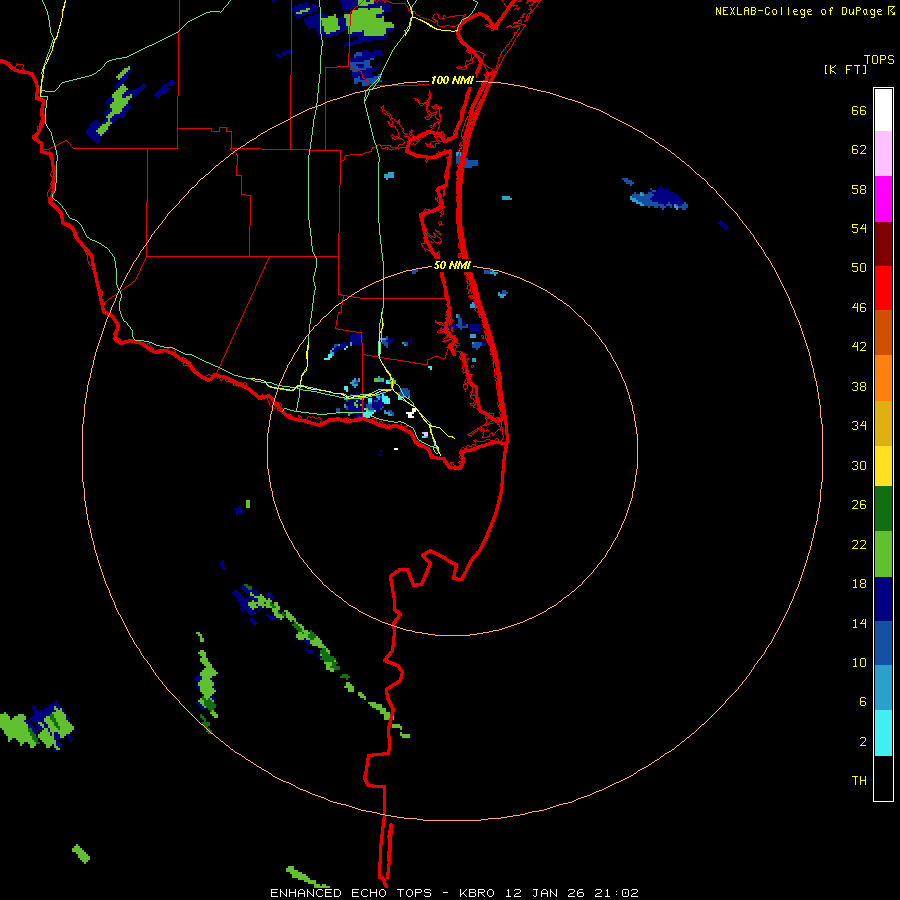Click the light blue 14 kft swatch
This screenshot has height=900, width=900.
pos(883,688)
